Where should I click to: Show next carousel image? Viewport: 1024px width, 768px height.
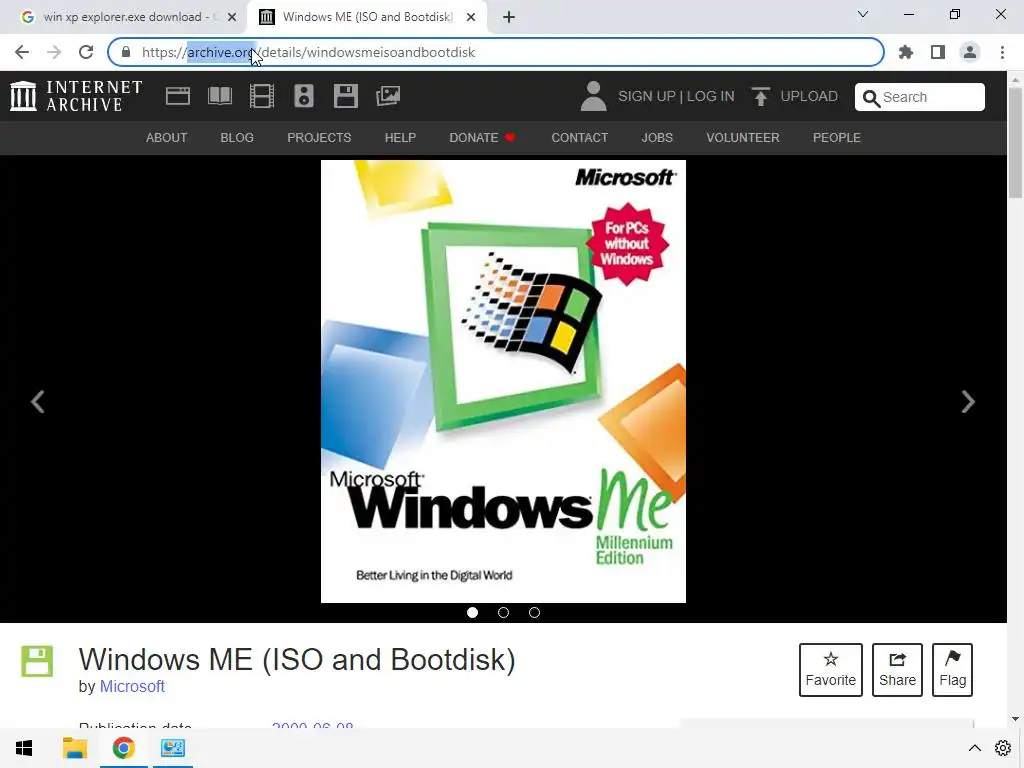tap(968, 402)
